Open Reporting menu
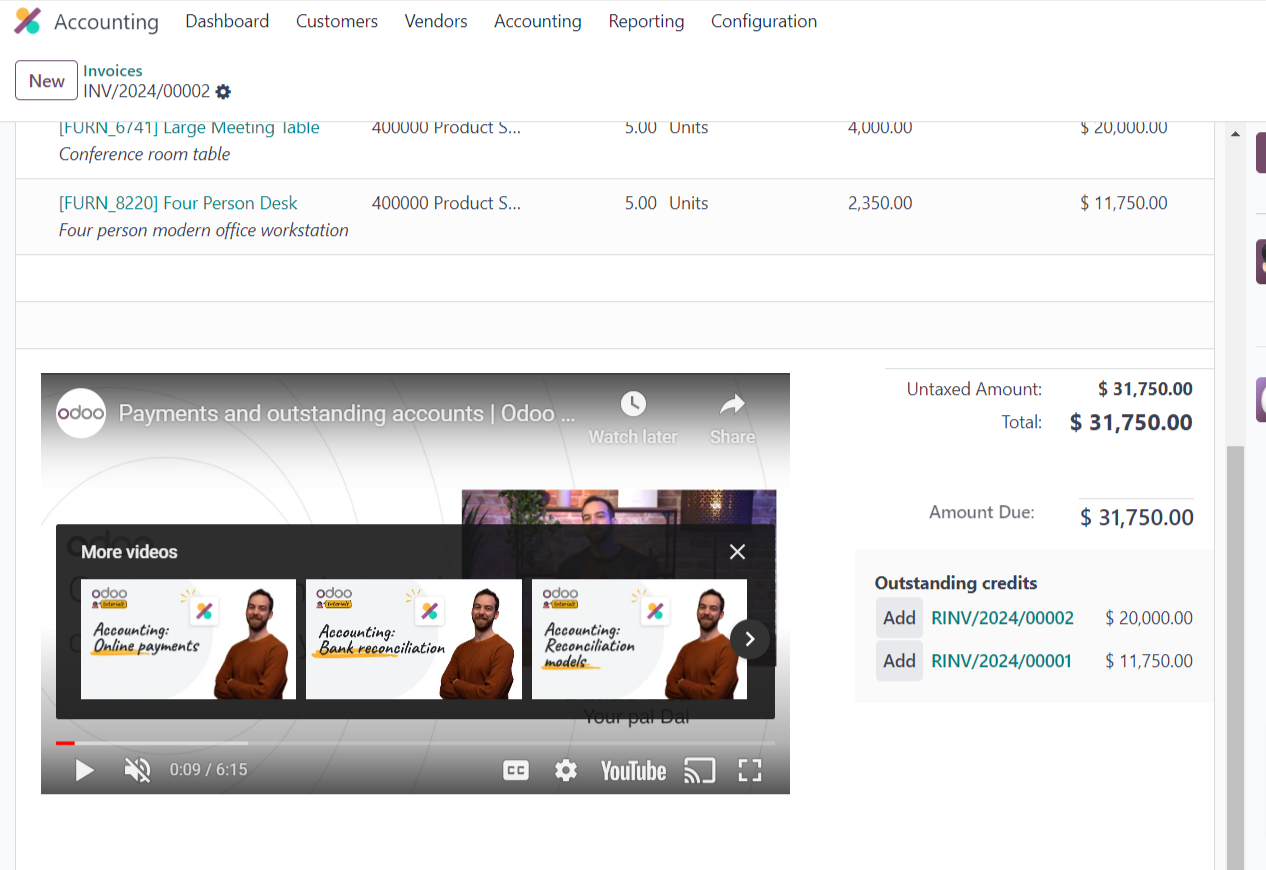Viewport: 1266px width, 870px height. pos(647,21)
